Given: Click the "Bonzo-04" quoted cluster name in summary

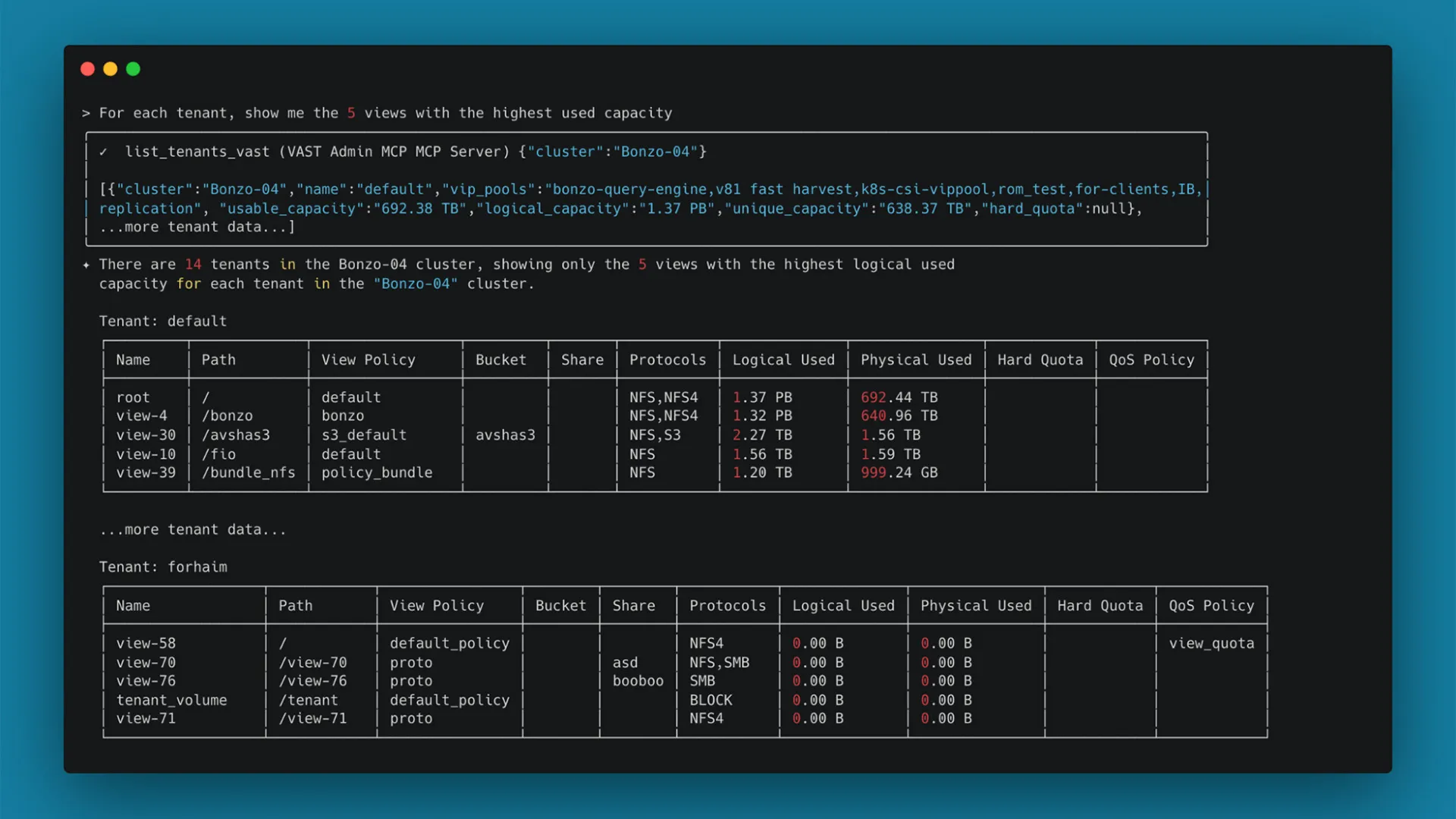Looking at the screenshot, I should [416, 284].
